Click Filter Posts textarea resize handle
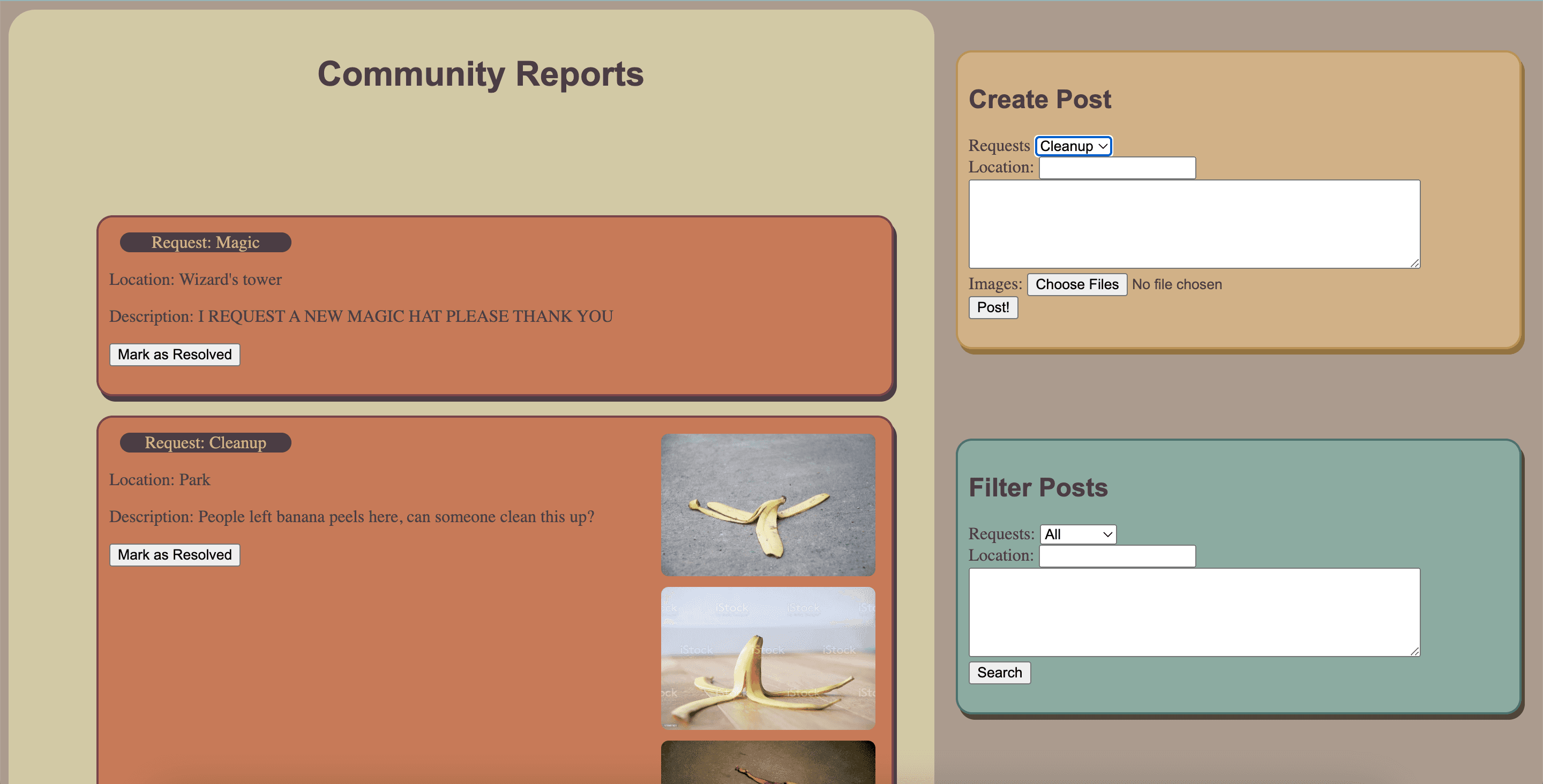 [1414, 651]
